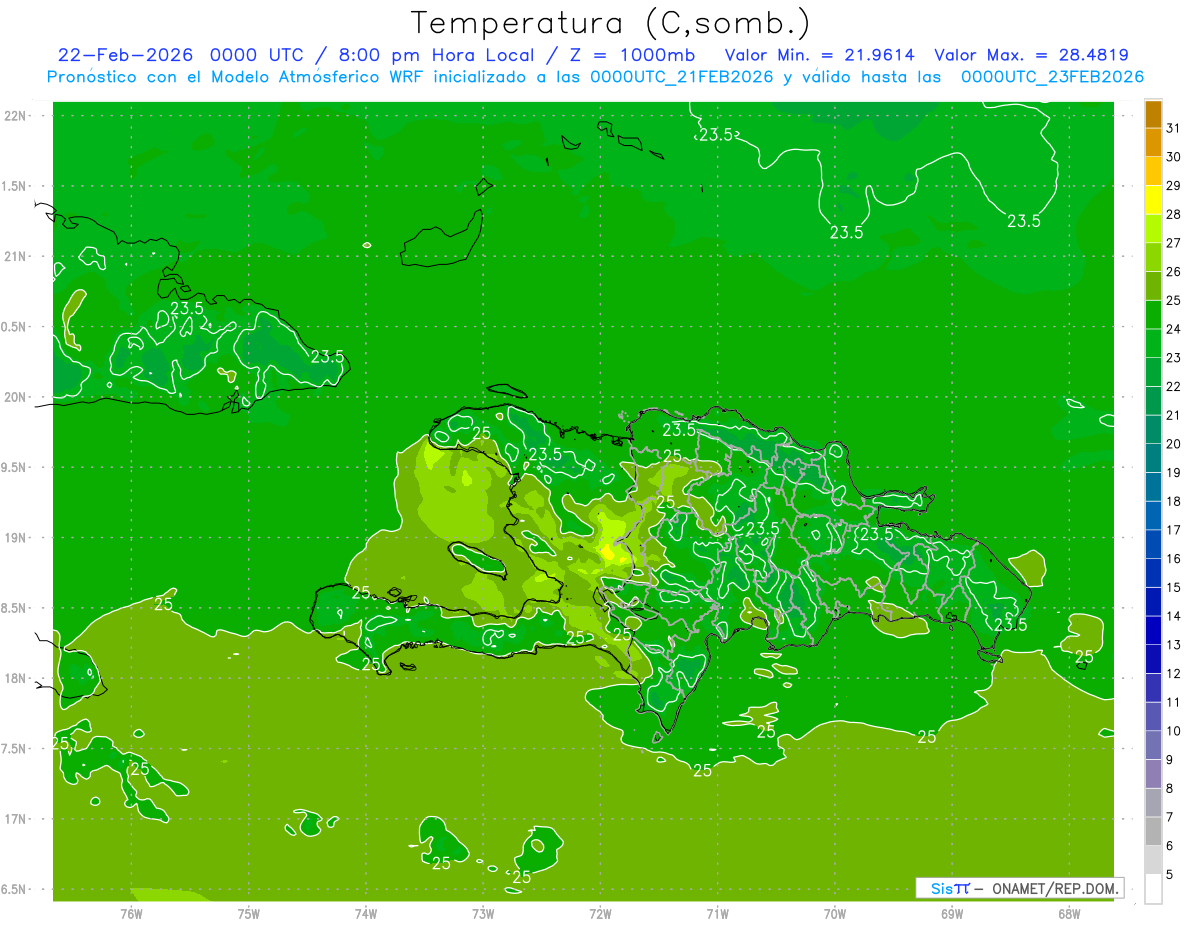Click the "19N" latitude label
The height and width of the screenshot is (927, 1200).
click(x=16, y=538)
